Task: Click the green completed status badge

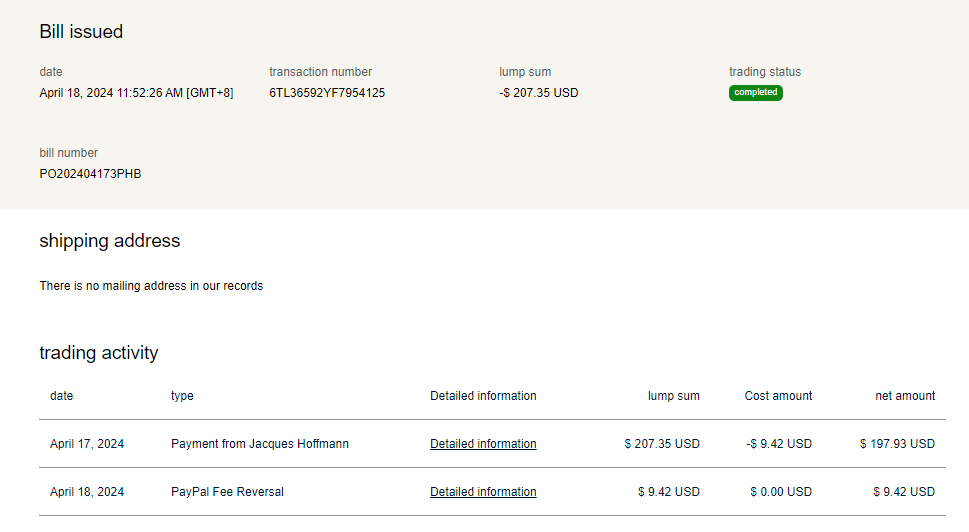Action: 755,93
